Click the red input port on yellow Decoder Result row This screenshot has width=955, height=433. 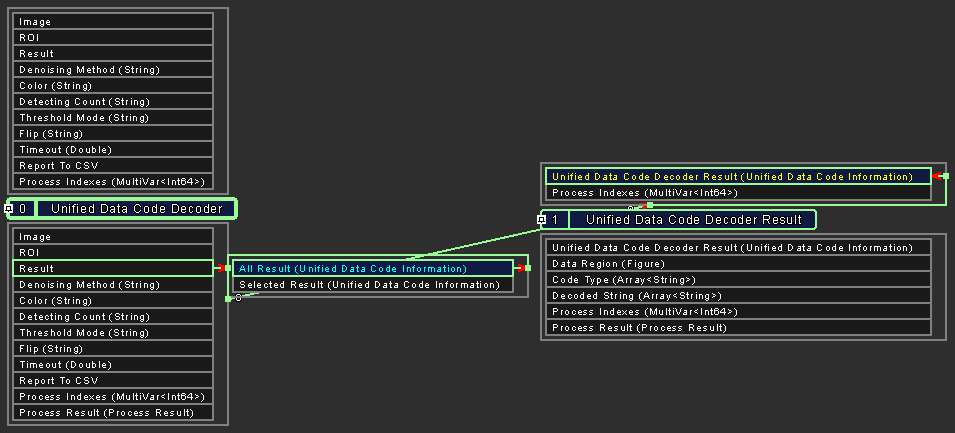point(937,176)
